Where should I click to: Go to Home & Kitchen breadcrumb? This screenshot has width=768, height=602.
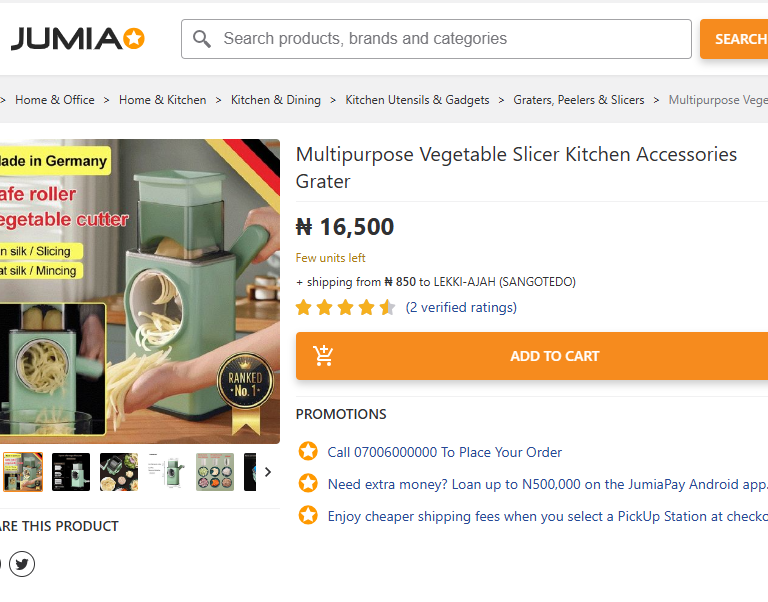pos(162,100)
